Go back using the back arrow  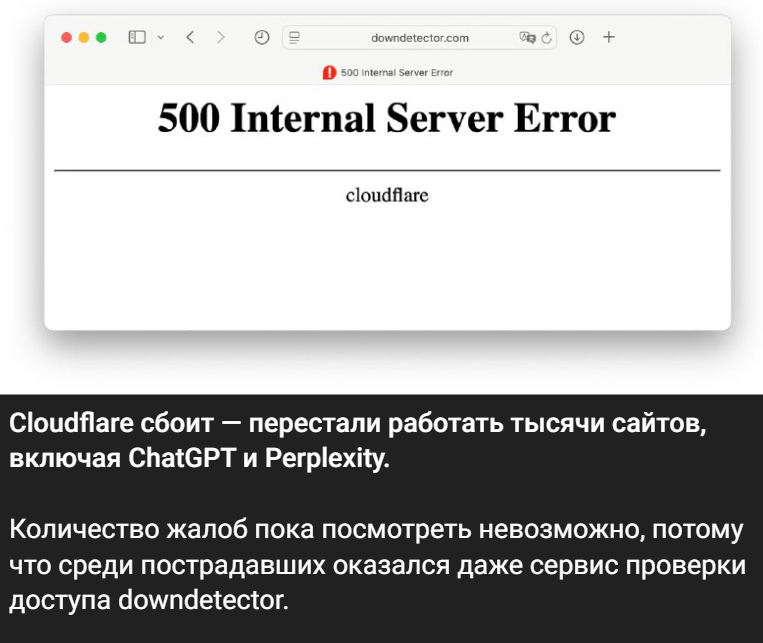[x=190, y=37]
